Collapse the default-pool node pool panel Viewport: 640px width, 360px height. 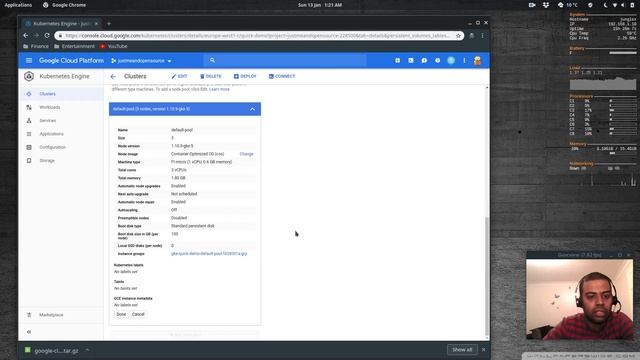click(252, 109)
